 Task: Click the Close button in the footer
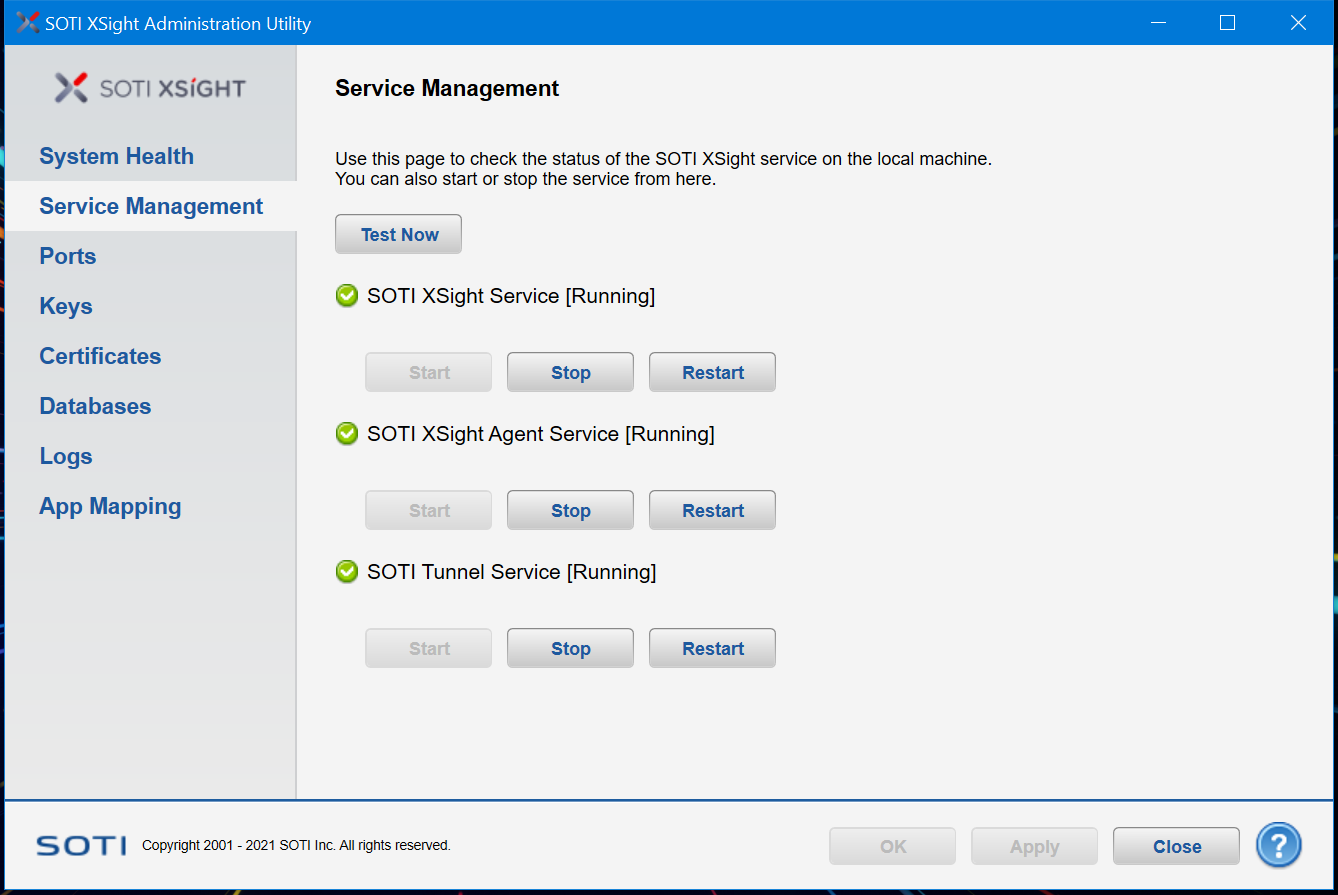[1176, 846]
